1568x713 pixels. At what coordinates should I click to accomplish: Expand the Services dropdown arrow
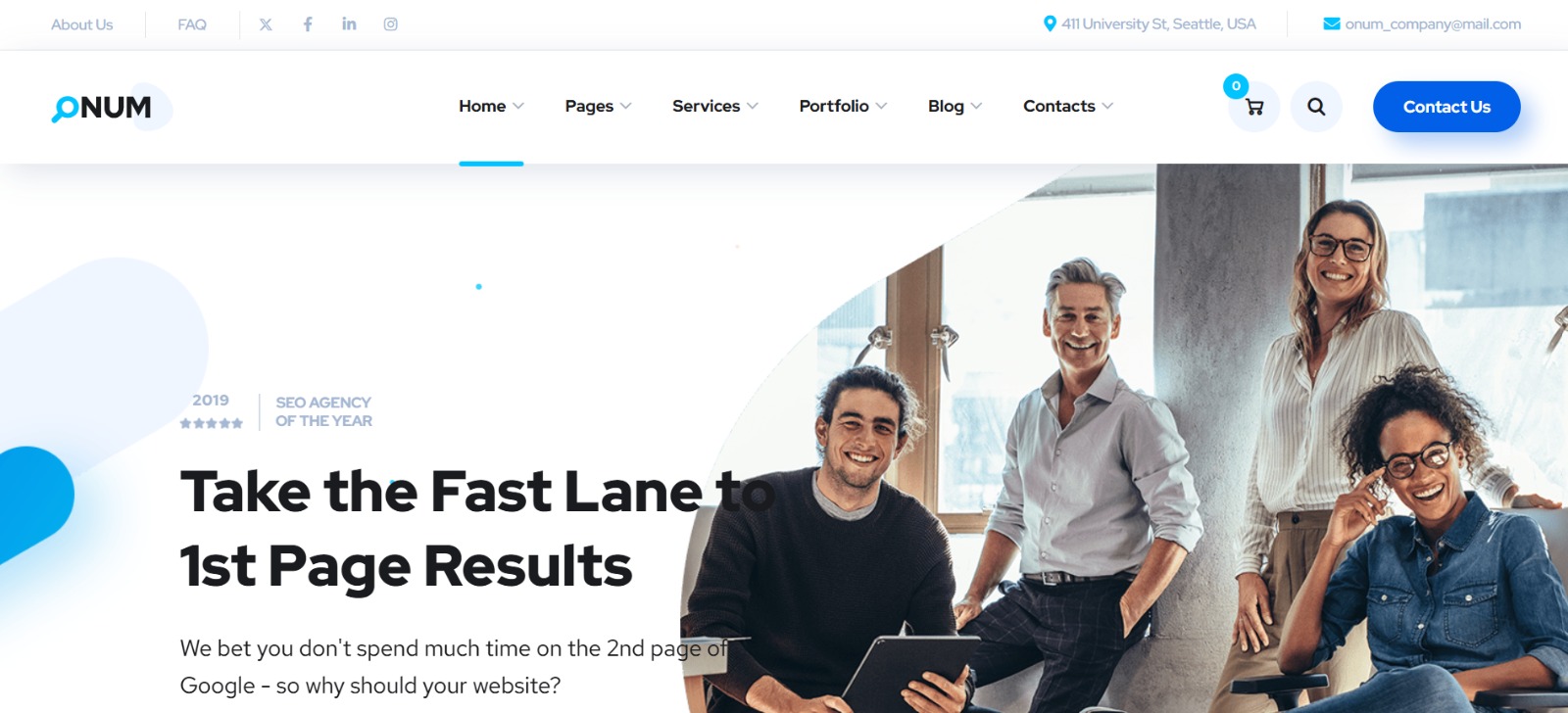point(753,106)
